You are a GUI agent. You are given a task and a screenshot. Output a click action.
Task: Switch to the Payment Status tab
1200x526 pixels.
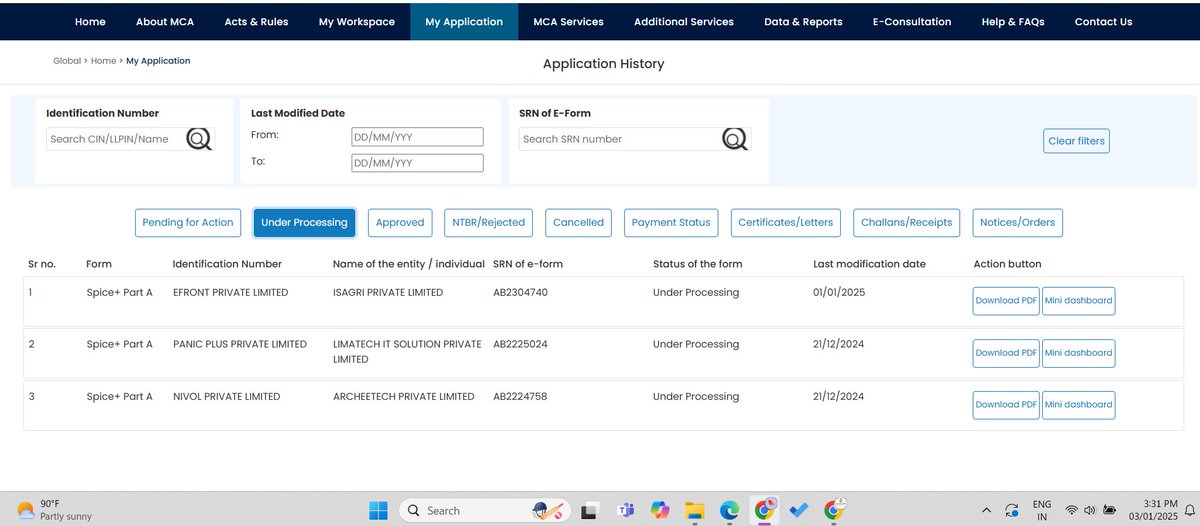(671, 223)
